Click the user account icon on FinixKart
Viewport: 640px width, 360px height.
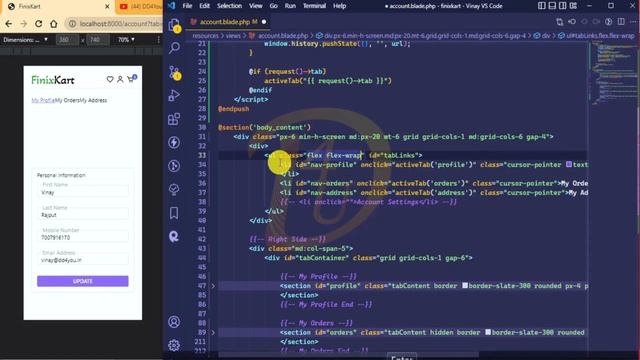(120, 79)
